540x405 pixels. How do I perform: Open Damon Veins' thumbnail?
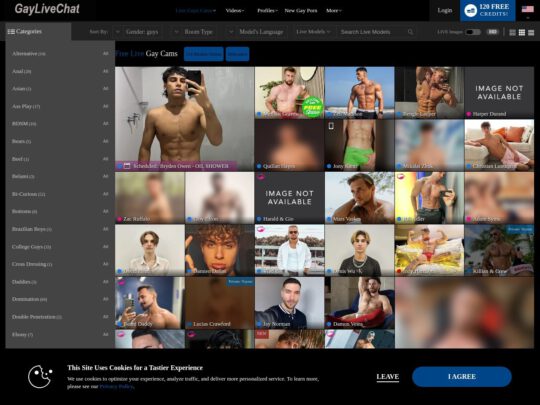[x=360, y=303]
